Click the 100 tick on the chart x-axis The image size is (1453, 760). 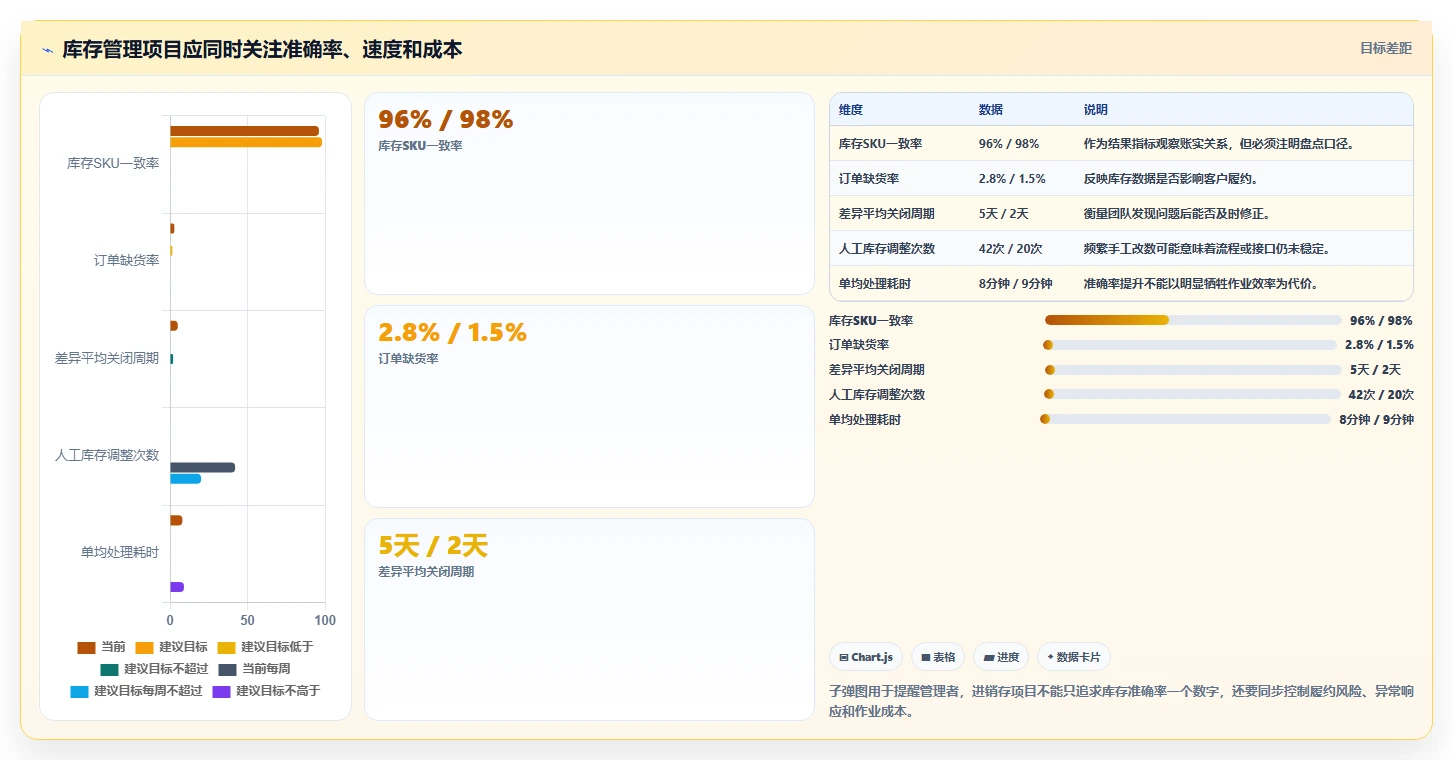pyautogui.click(x=325, y=620)
